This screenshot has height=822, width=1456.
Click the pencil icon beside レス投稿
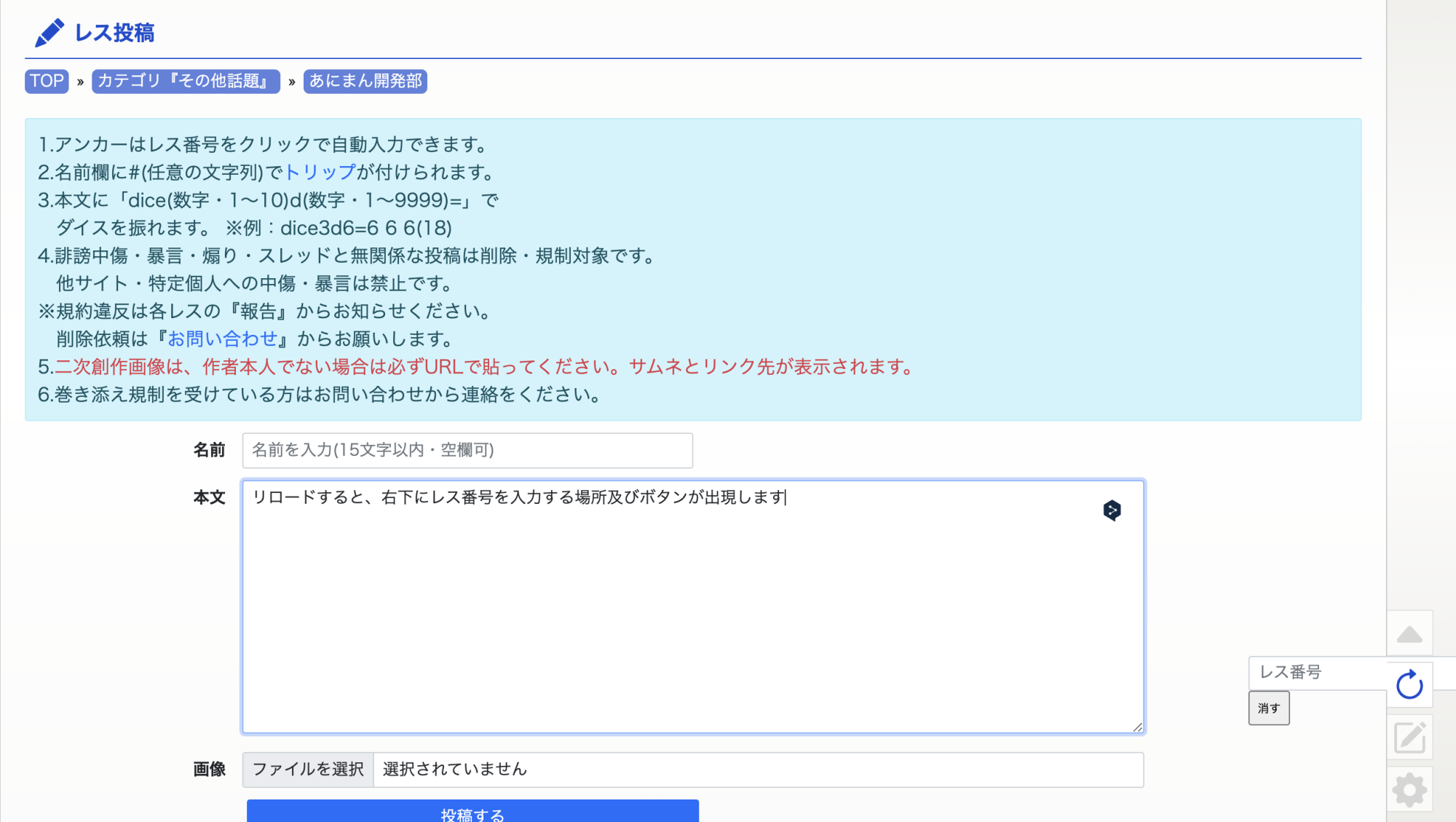49,33
